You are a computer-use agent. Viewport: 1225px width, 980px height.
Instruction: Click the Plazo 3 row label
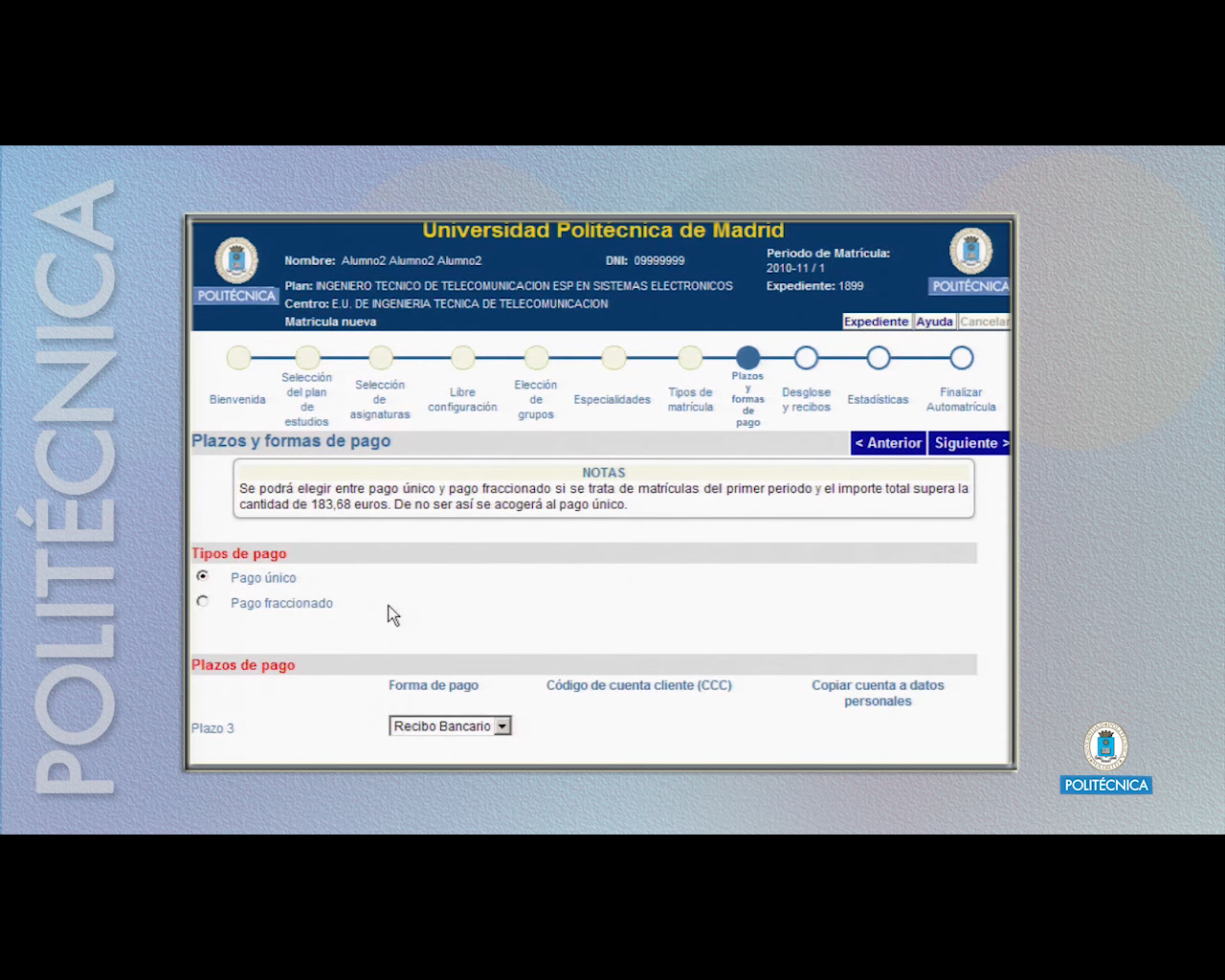tap(212, 728)
